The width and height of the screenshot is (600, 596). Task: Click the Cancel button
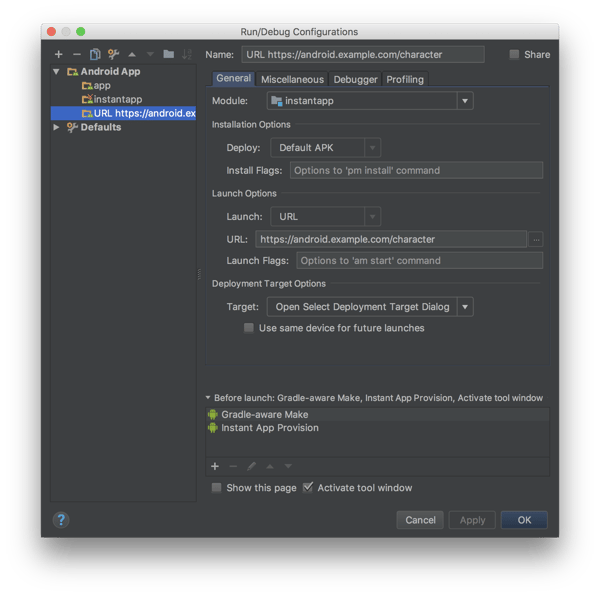pos(420,520)
